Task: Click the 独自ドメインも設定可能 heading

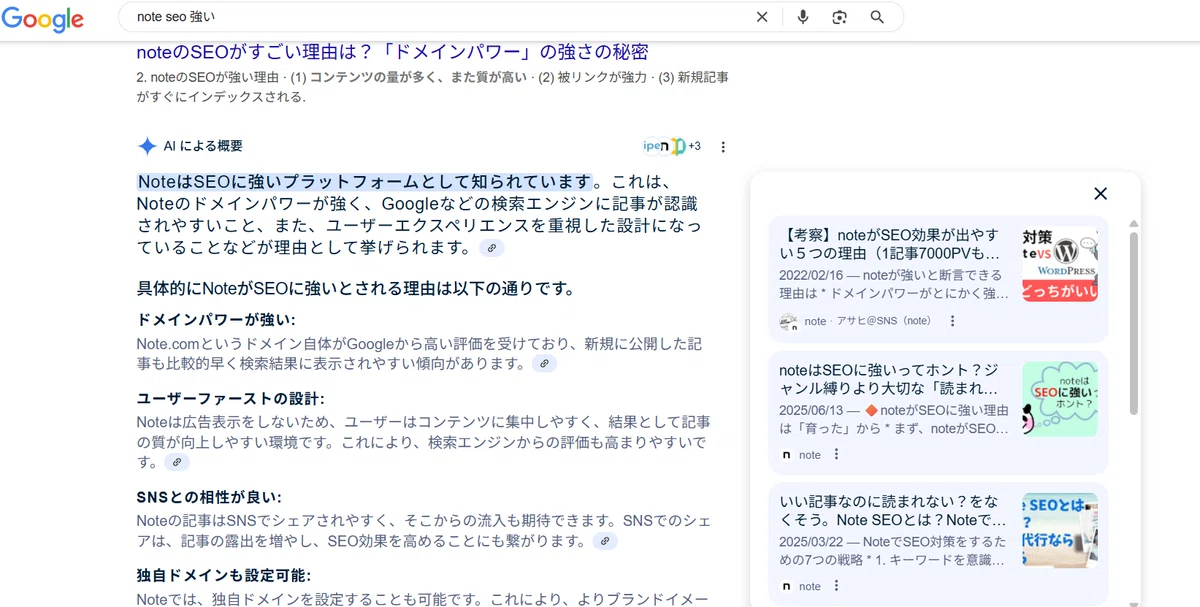Action: click(x=224, y=575)
